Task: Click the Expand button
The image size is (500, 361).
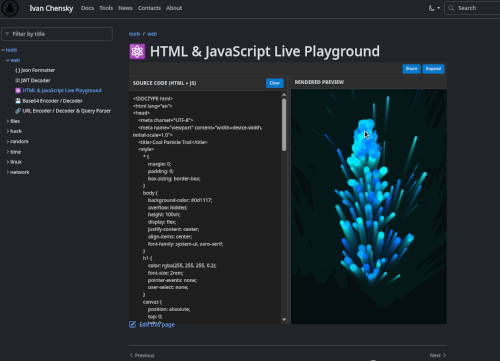Action: coord(433,69)
